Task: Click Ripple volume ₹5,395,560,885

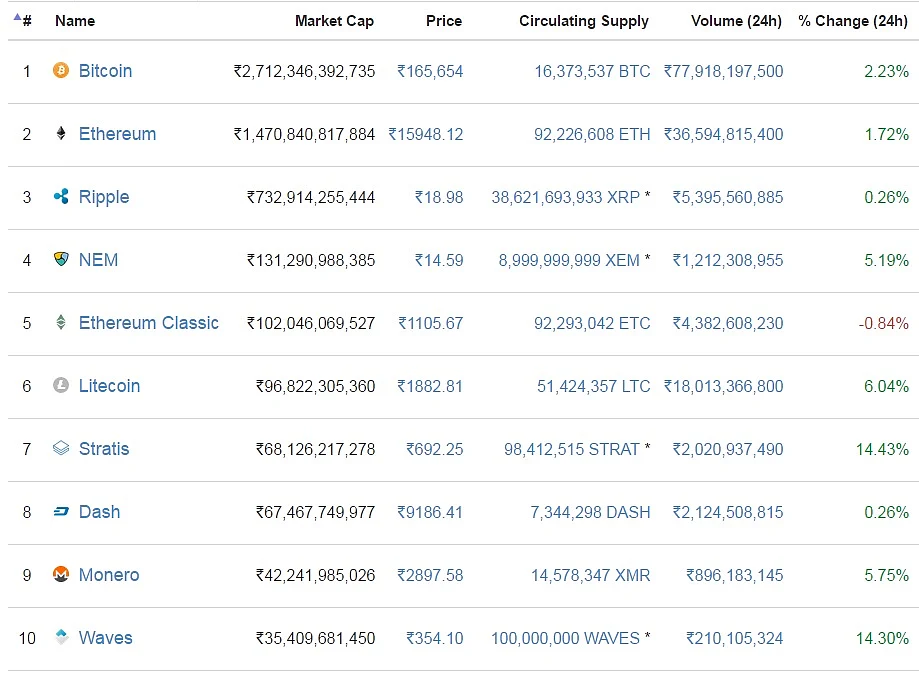Action: (x=728, y=198)
